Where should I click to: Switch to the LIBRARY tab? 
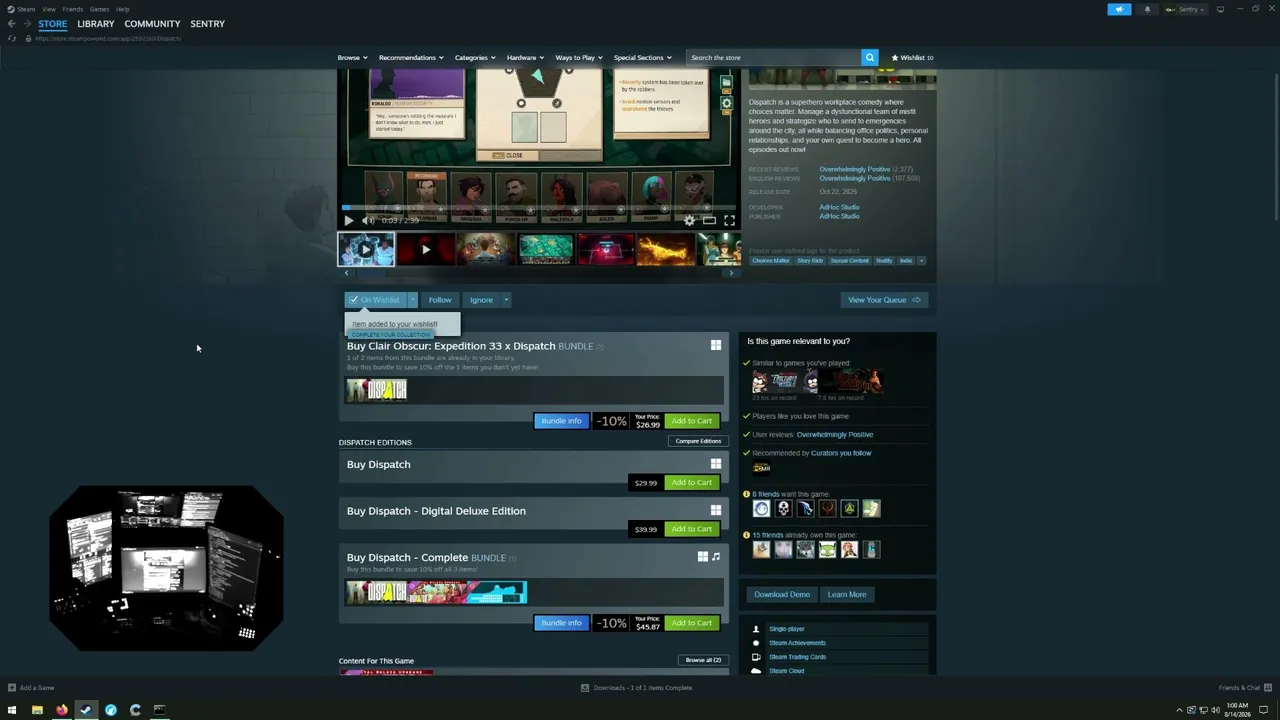click(96, 24)
